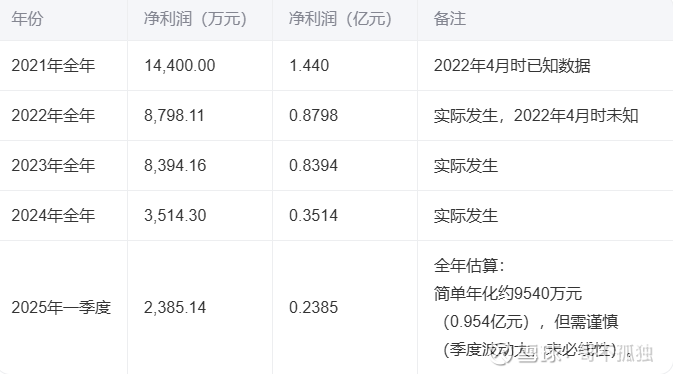Click the note 实际发生，2022年4月时未知

(536, 116)
